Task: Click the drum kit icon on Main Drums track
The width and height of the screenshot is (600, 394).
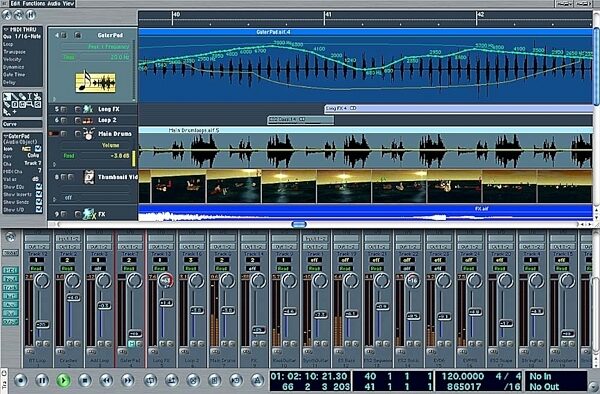Action: [x=89, y=134]
